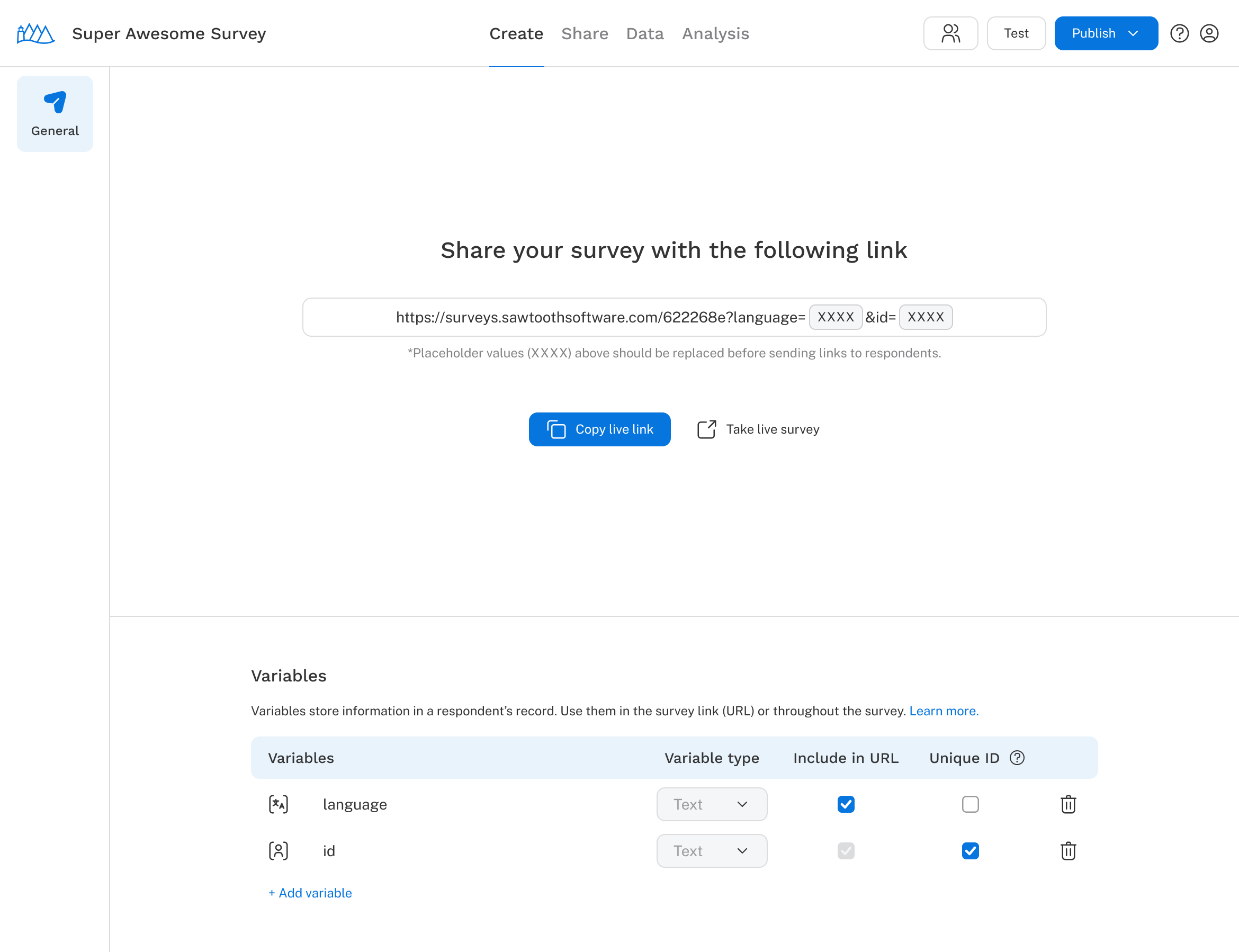Click the help question mark icon
This screenshot has height=952, width=1239.
tap(1180, 33)
